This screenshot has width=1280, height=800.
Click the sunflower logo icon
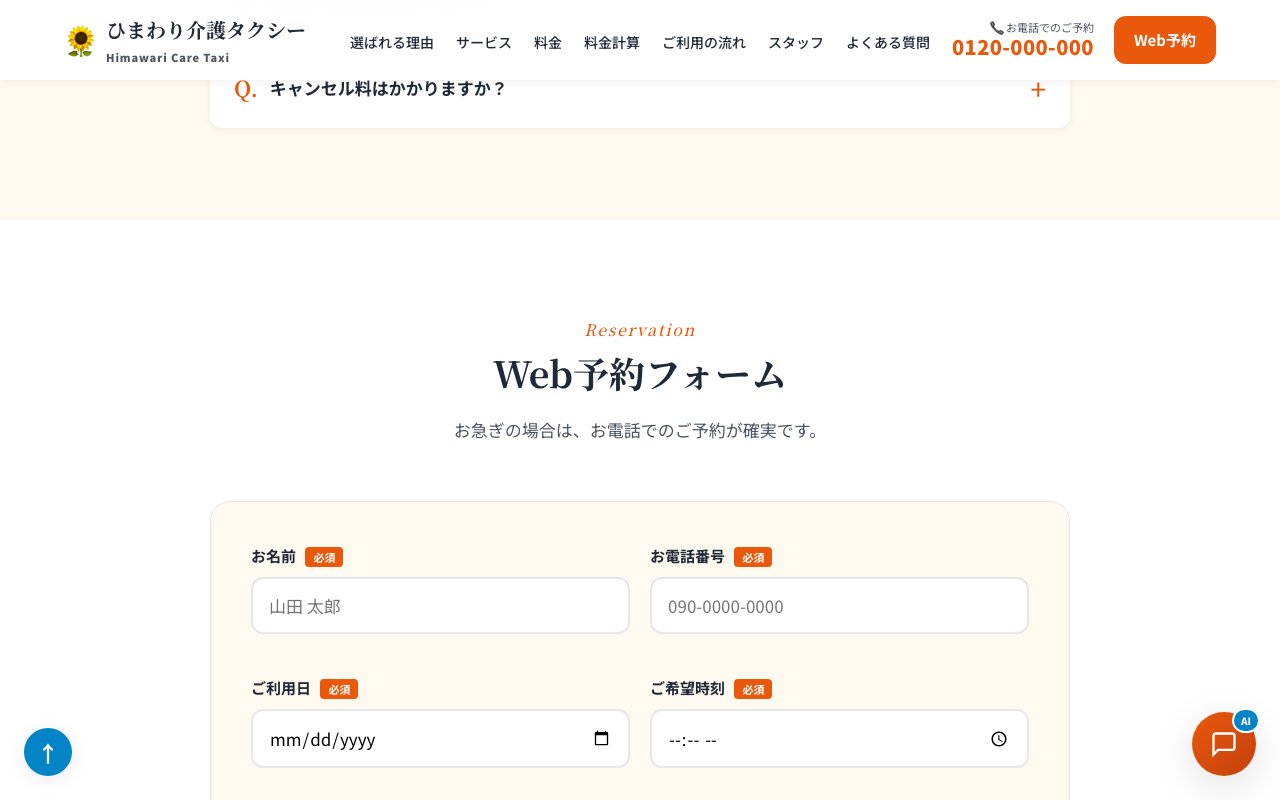[80, 41]
